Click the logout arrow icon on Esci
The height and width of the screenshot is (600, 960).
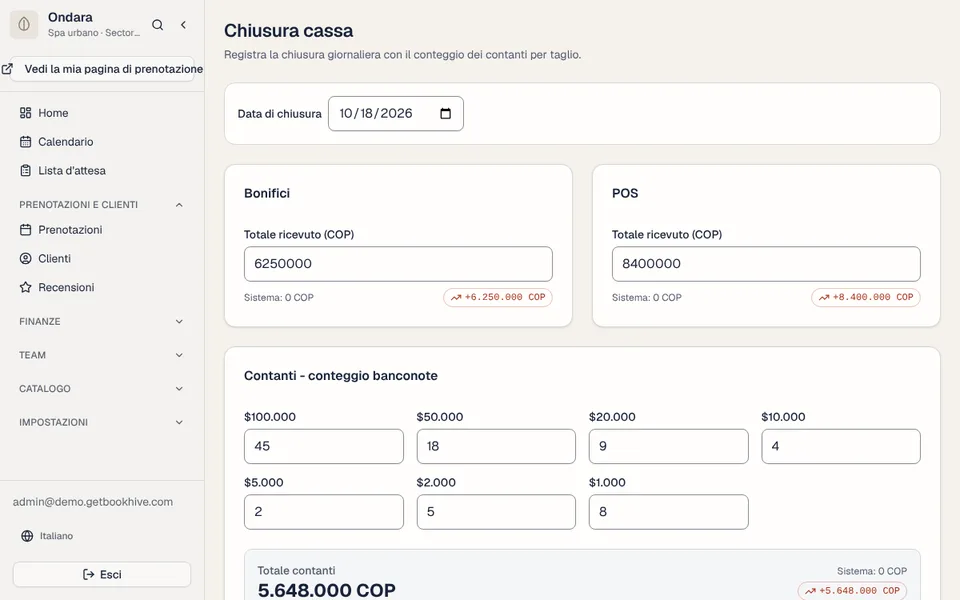88,574
